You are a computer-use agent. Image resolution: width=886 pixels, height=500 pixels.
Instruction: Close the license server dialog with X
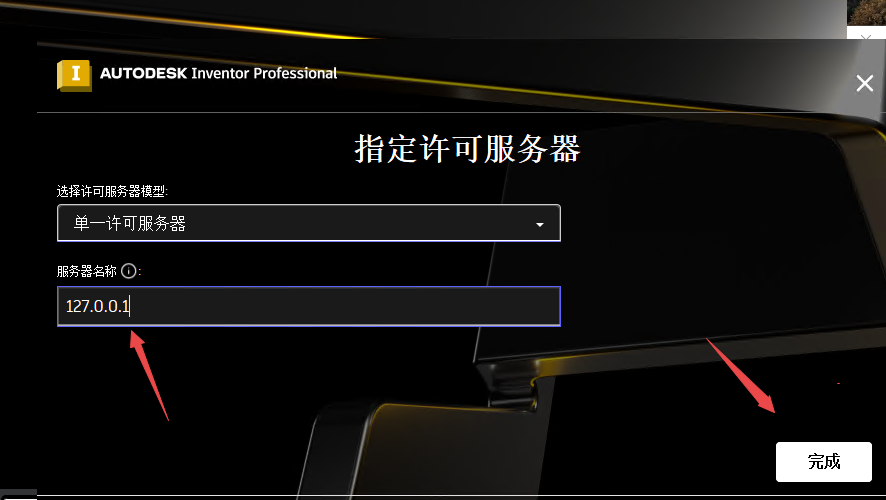click(x=865, y=84)
